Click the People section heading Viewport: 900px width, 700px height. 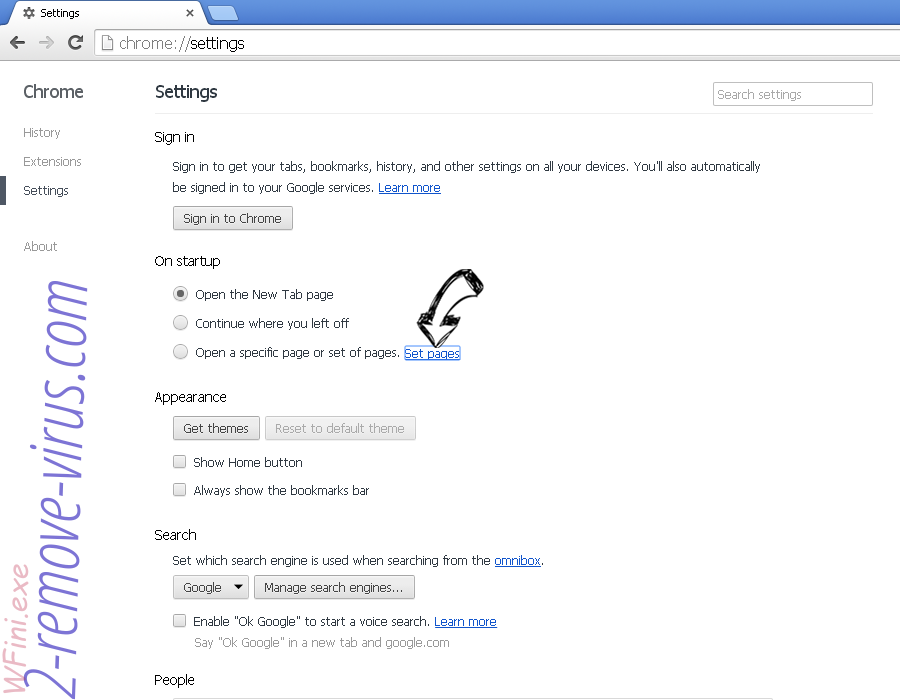[174, 680]
